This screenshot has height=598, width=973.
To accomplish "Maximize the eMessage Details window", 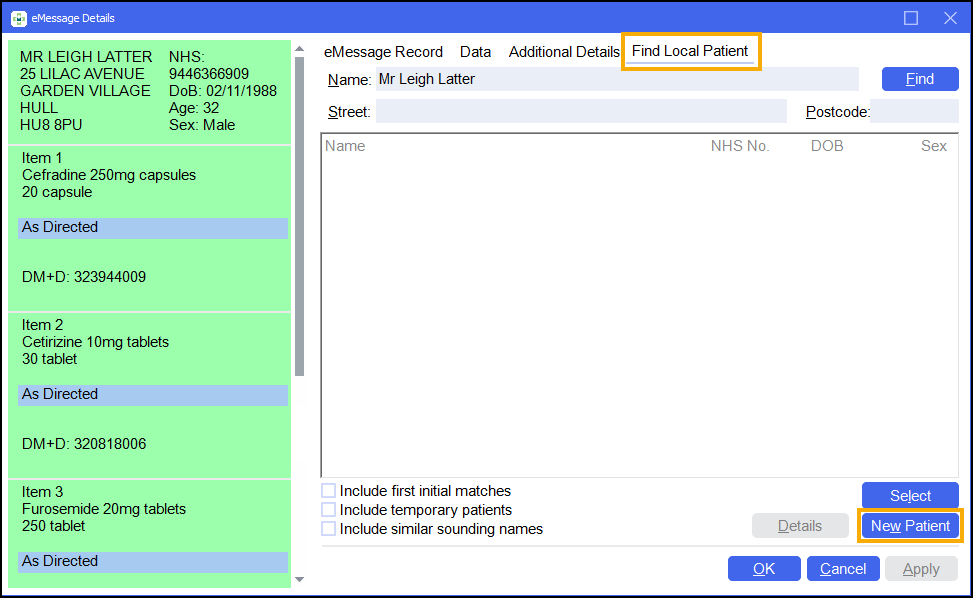I will point(911,18).
